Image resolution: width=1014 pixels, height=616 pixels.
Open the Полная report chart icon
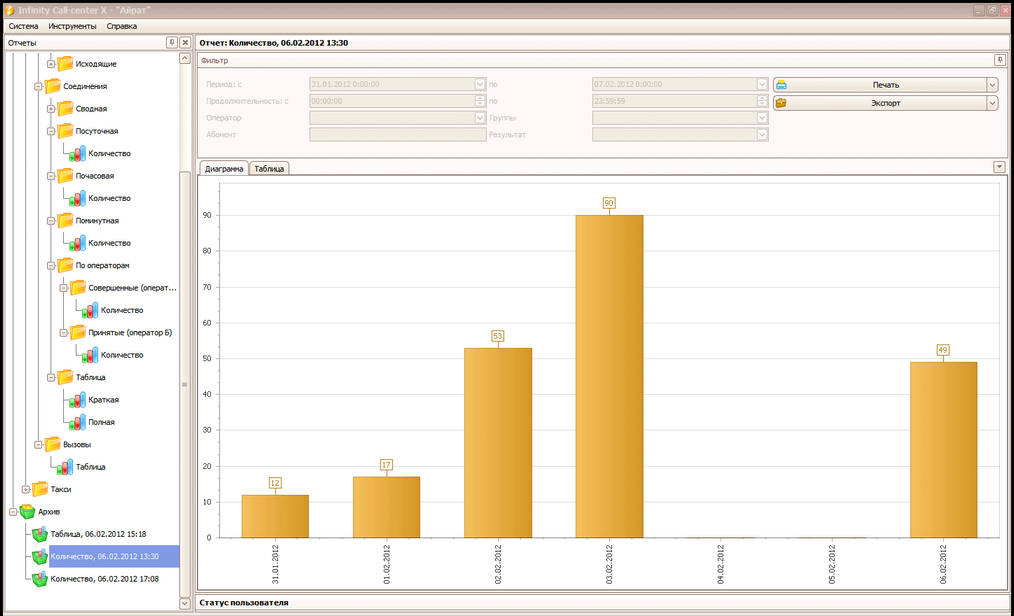[x=78, y=422]
